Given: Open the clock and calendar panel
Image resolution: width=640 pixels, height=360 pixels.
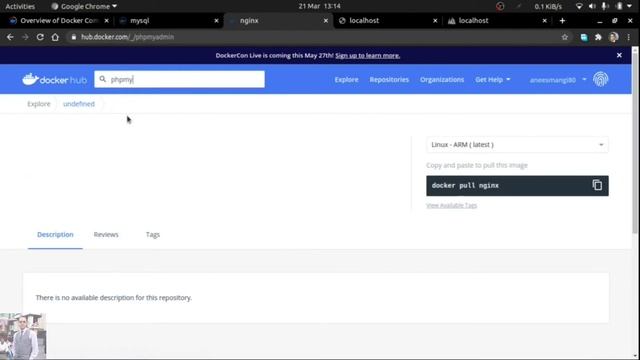Looking at the screenshot, I should (320, 6).
